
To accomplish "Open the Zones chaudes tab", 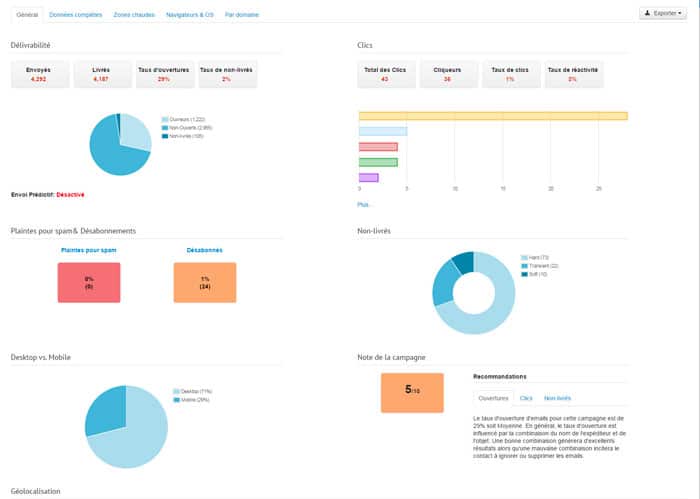I will [x=135, y=16].
